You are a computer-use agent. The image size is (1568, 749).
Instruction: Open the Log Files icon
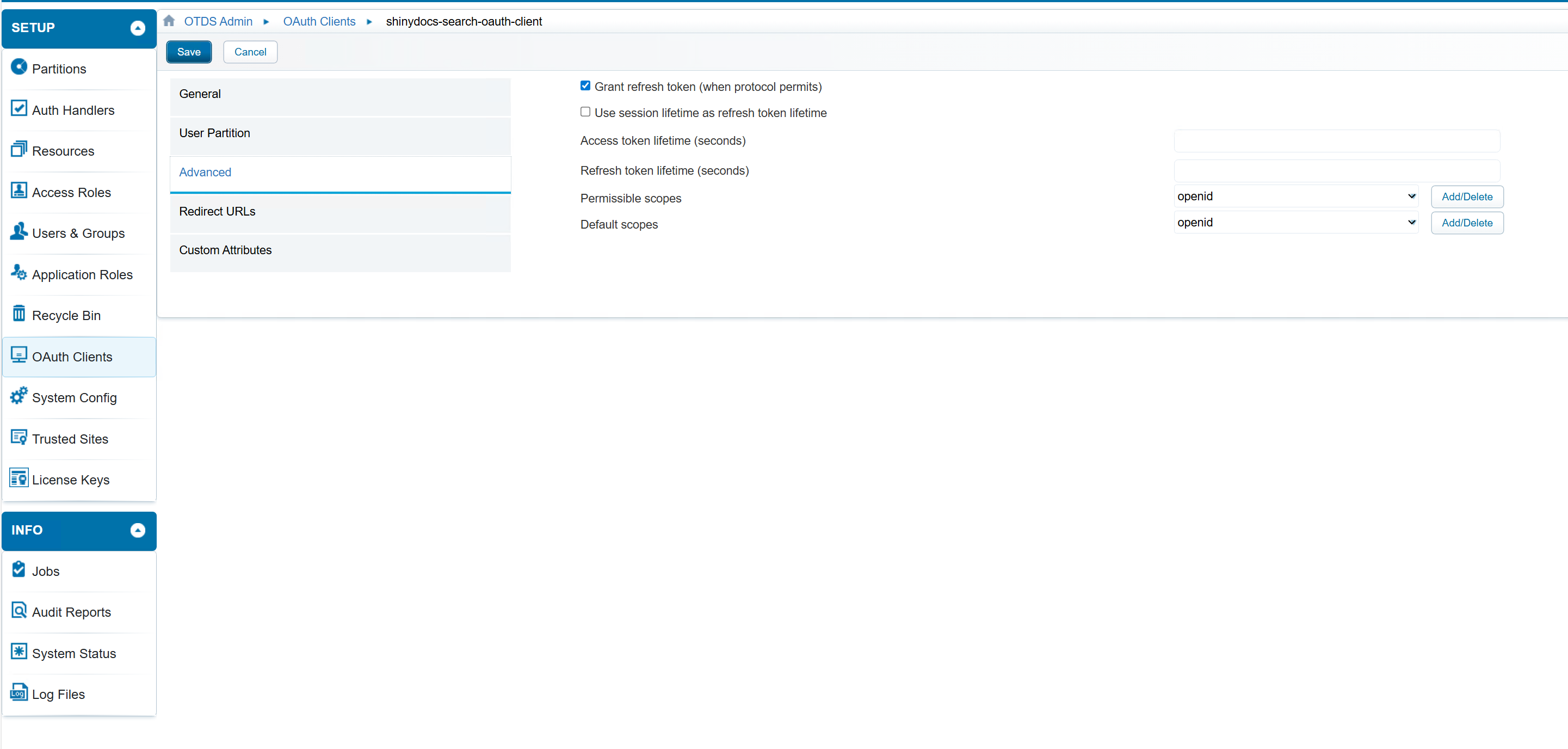(19, 693)
